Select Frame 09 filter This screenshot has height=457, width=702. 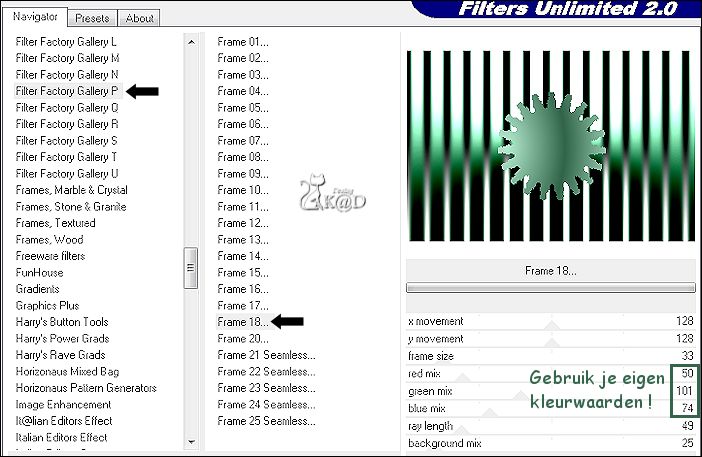(243, 174)
